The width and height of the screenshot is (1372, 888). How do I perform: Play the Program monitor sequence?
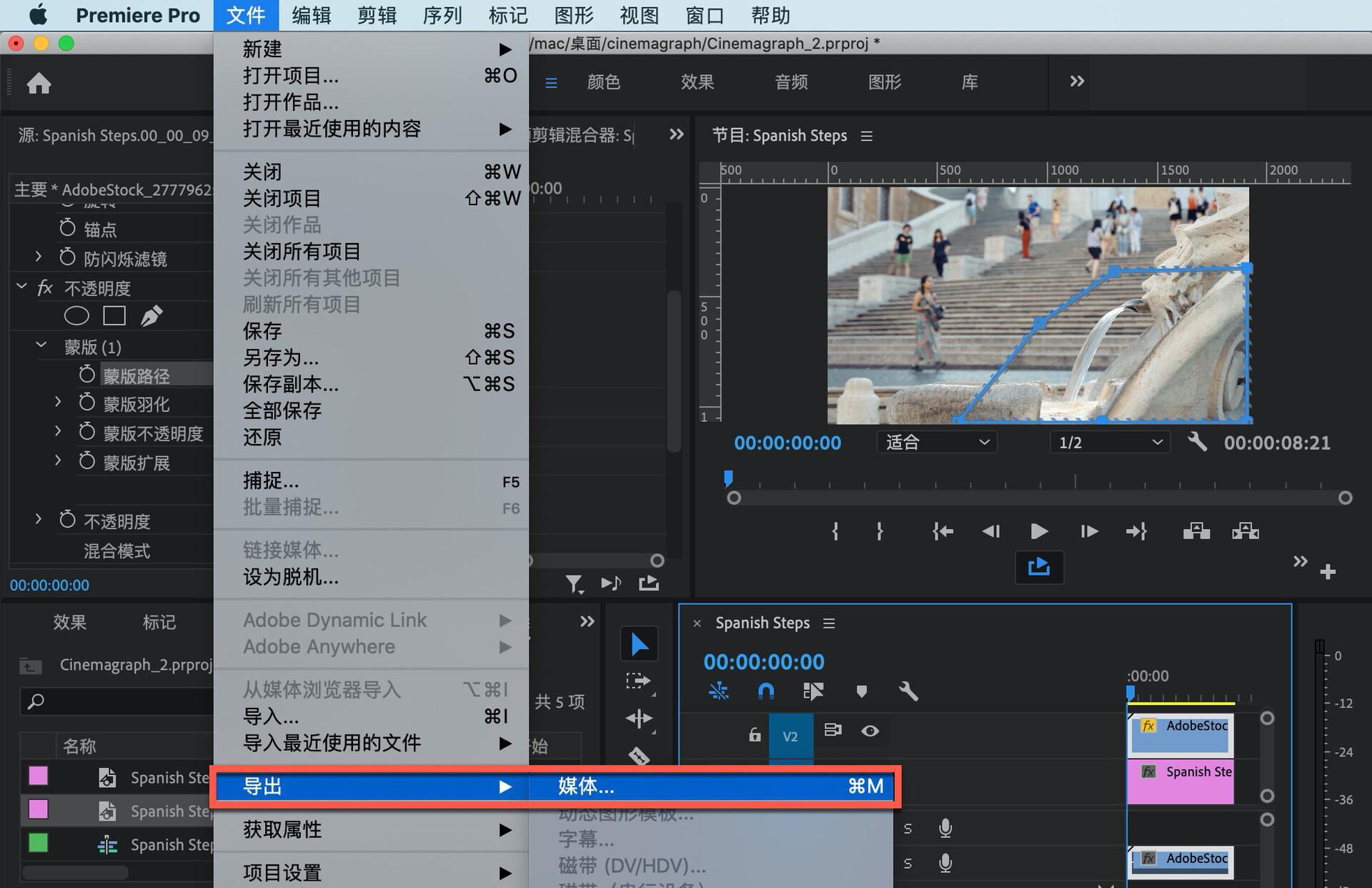pyautogui.click(x=1039, y=531)
